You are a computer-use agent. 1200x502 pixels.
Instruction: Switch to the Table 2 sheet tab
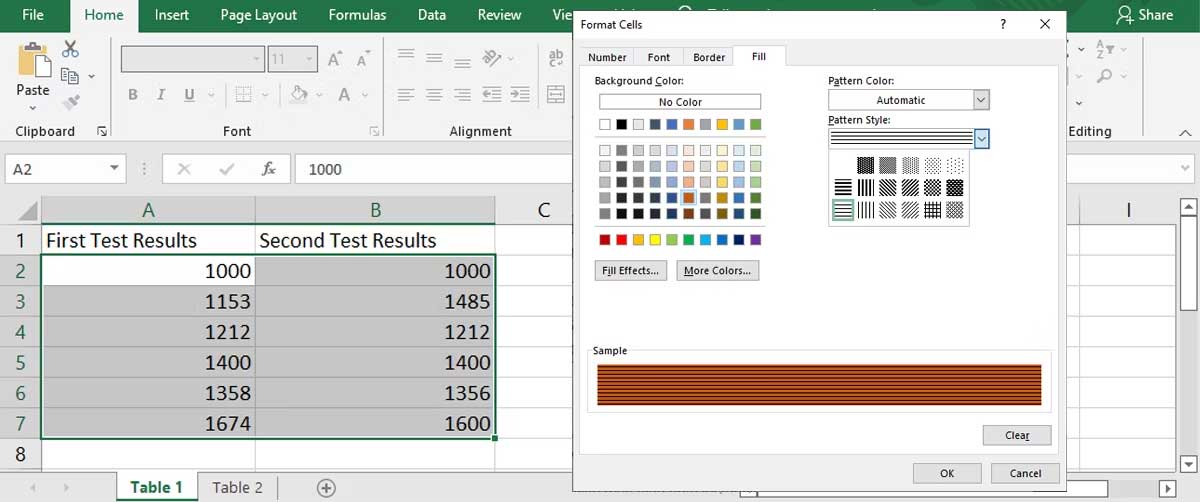tap(237, 488)
